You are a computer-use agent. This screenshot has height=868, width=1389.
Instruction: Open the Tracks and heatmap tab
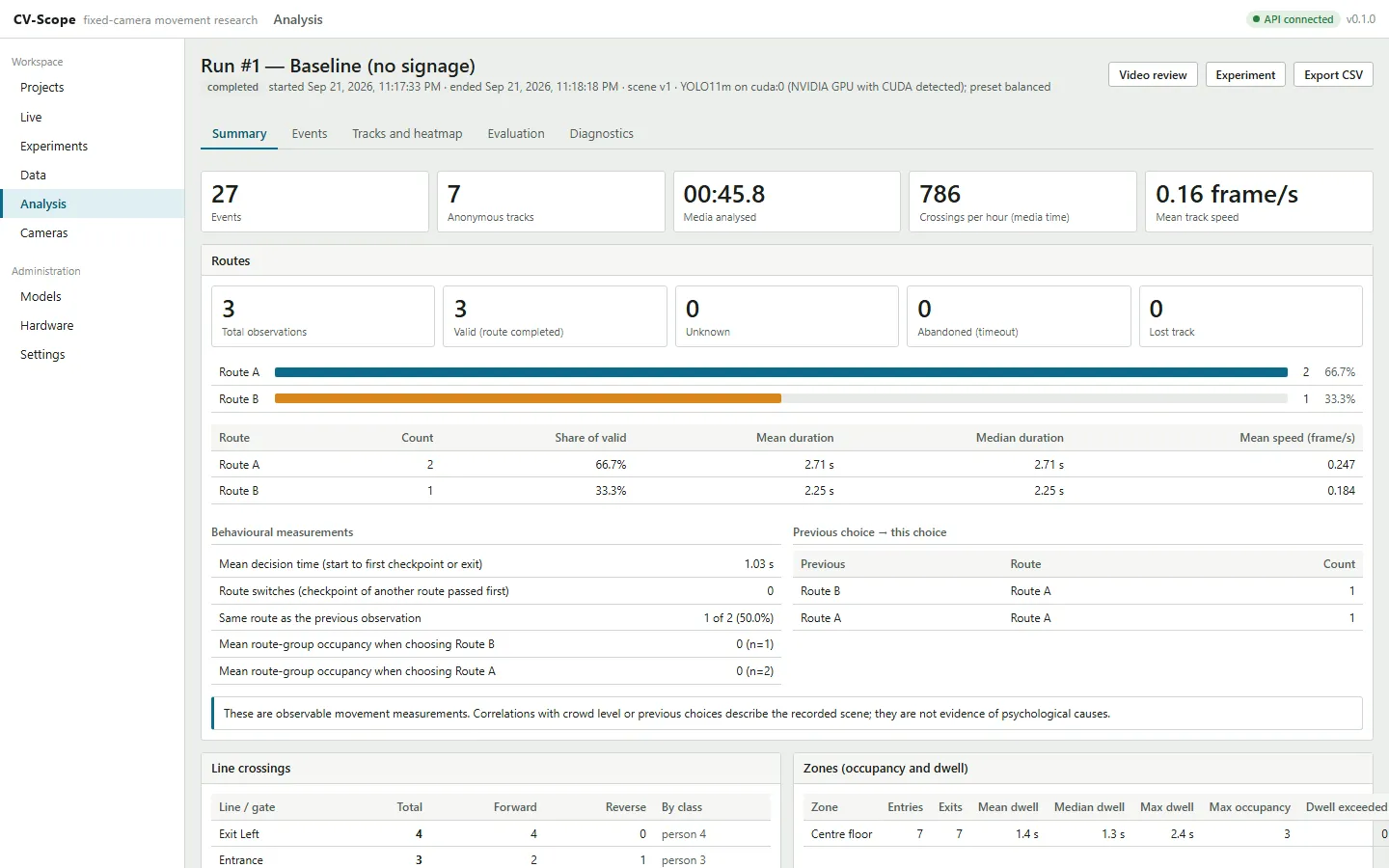pos(407,134)
